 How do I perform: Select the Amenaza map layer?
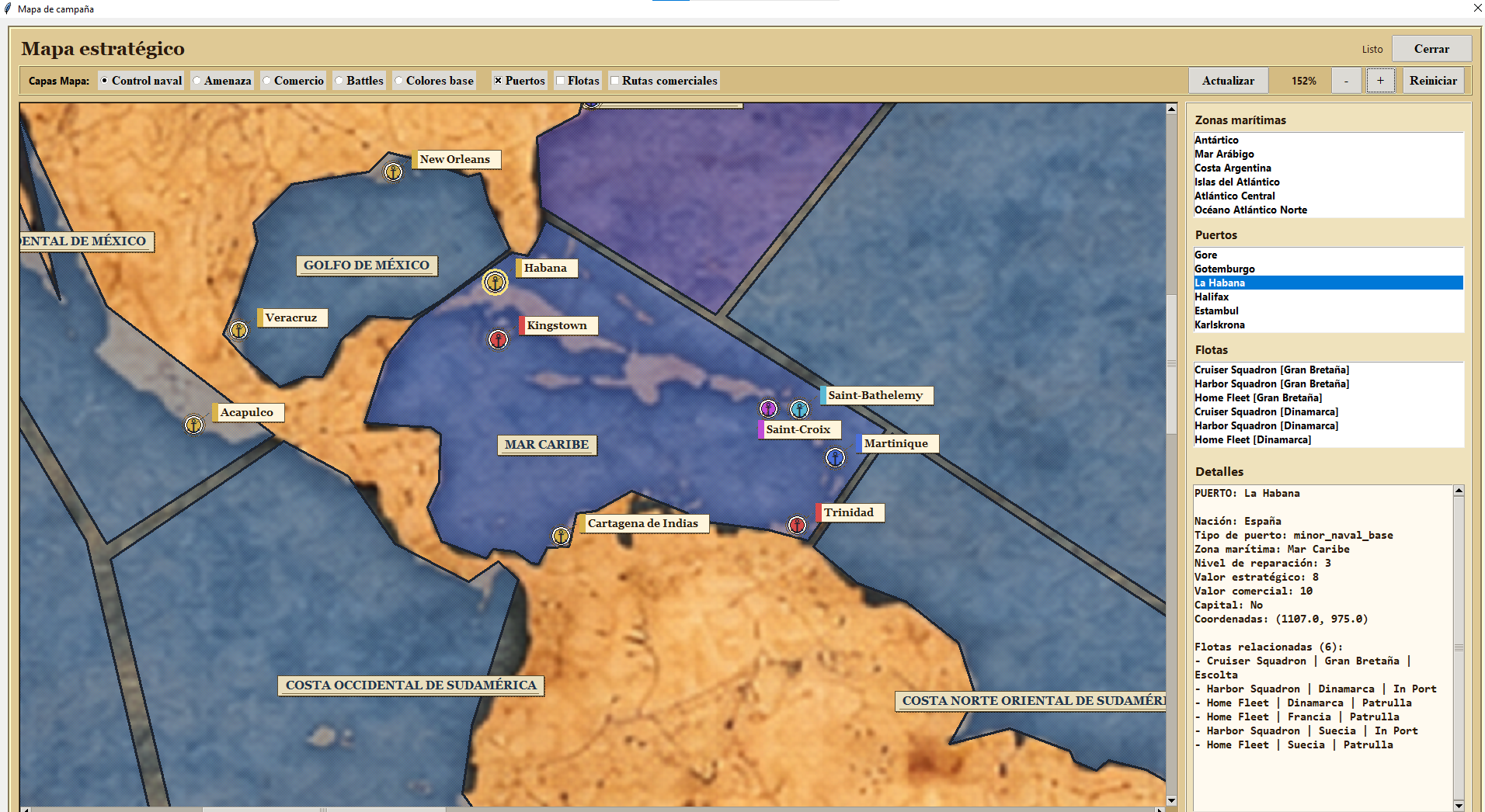click(x=222, y=81)
